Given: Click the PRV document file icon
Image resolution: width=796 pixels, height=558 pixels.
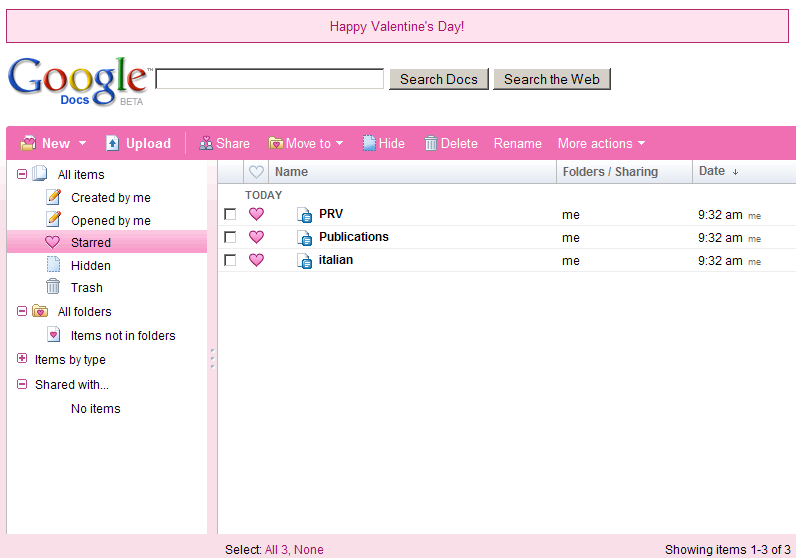Looking at the screenshot, I should tap(305, 215).
